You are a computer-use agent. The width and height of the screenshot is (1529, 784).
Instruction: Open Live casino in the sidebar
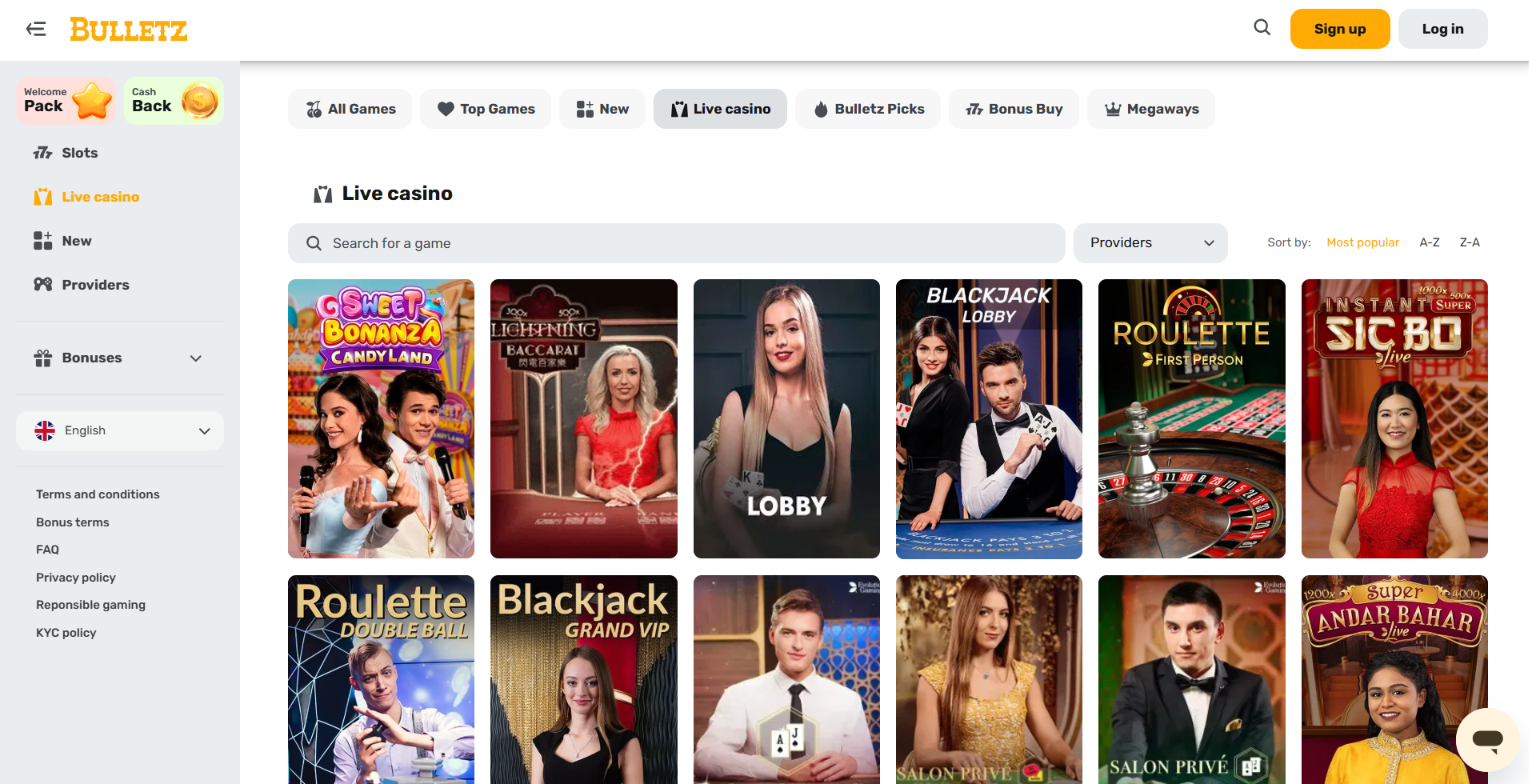point(87,197)
